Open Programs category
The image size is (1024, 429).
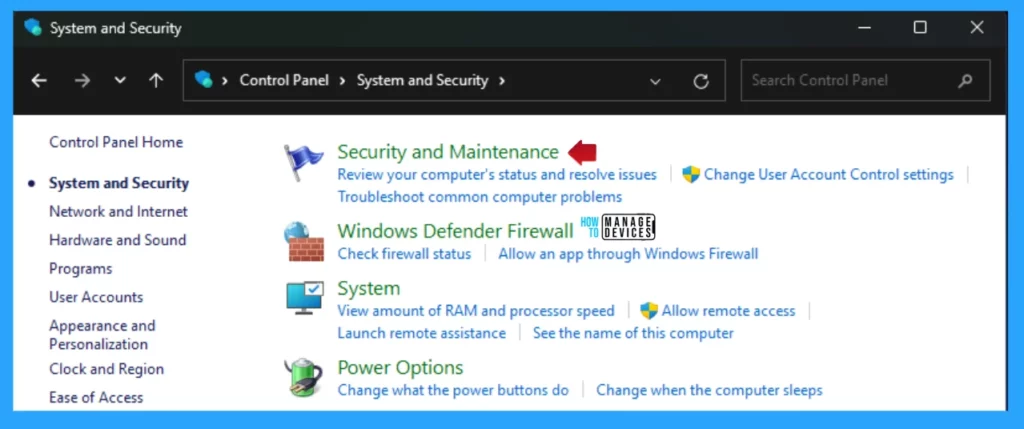pos(80,269)
